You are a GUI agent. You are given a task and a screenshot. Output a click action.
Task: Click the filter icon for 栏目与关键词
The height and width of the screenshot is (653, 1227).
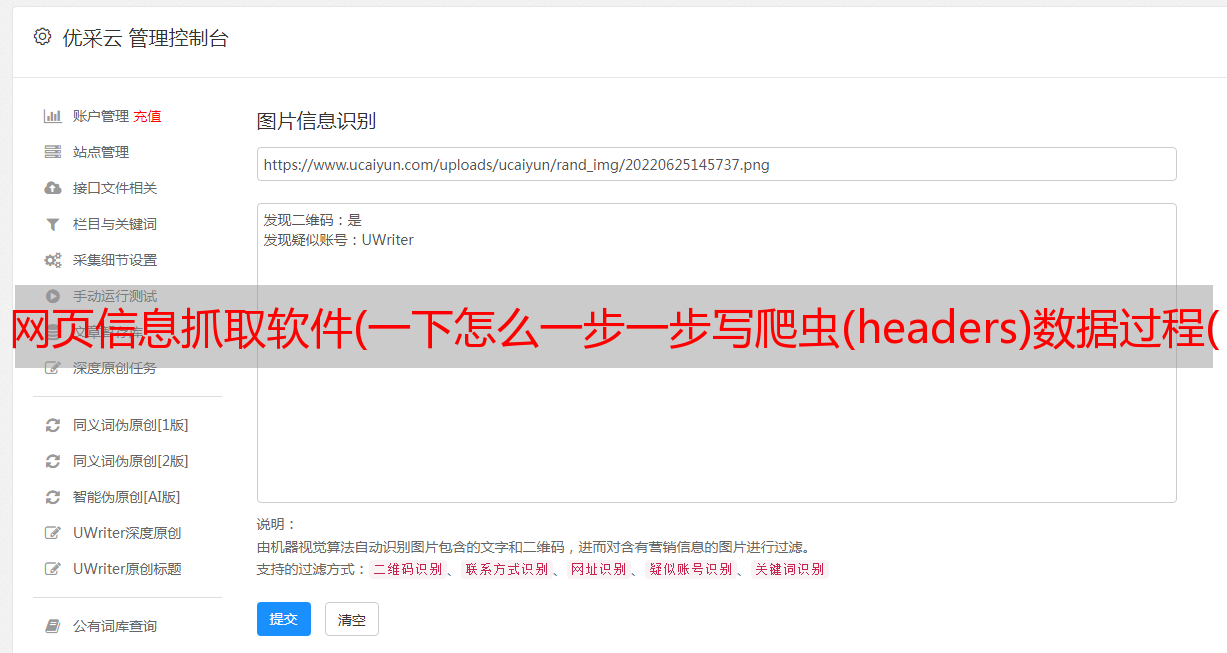[x=53, y=224]
